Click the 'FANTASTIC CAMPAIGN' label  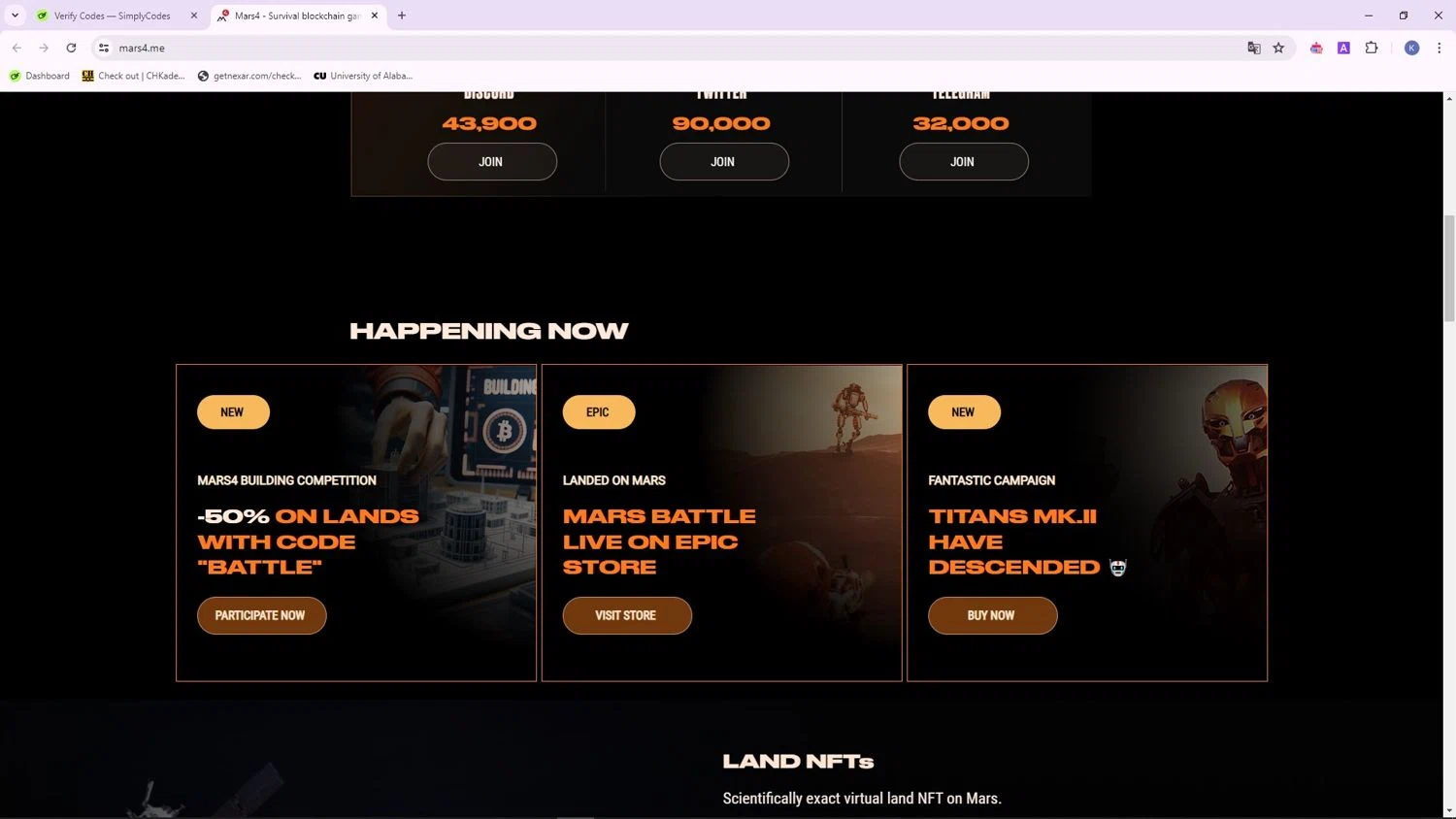(x=991, y=480)
